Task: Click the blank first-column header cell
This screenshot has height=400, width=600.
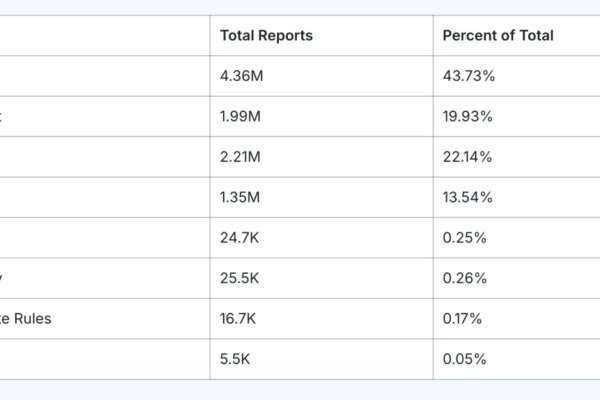Action: 100,36
